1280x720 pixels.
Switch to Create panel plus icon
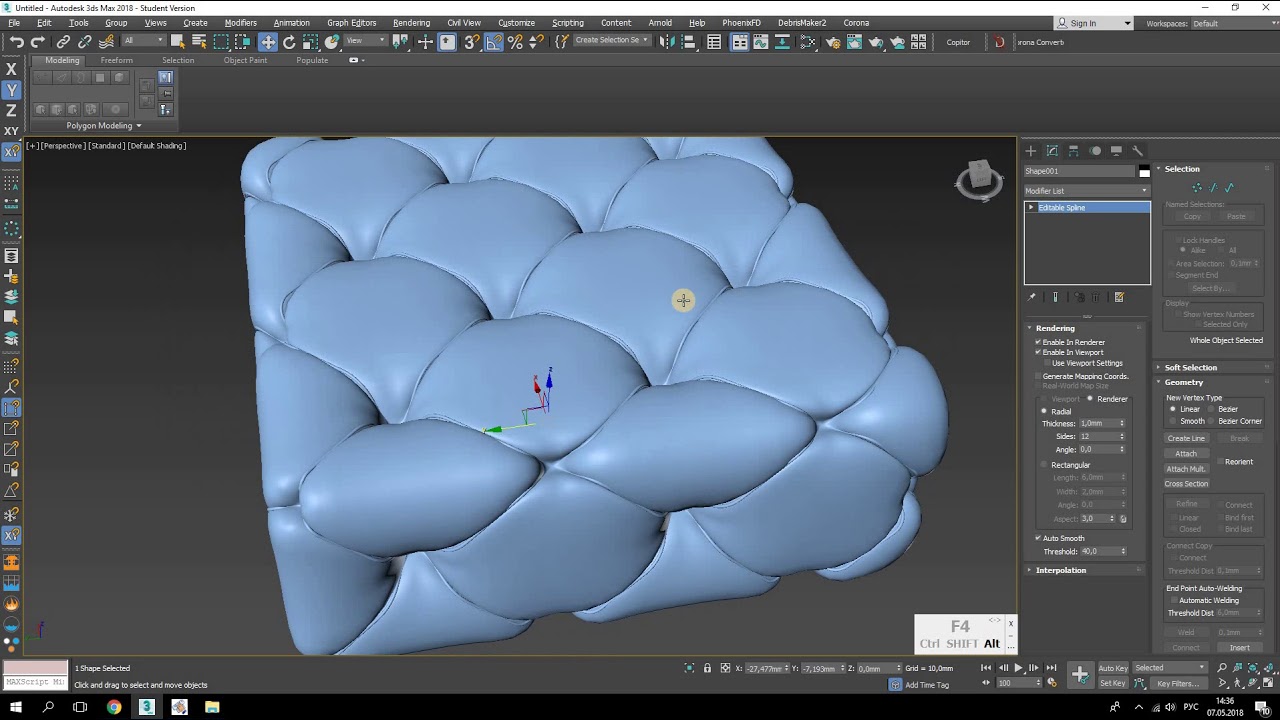tap(1031, 151)
